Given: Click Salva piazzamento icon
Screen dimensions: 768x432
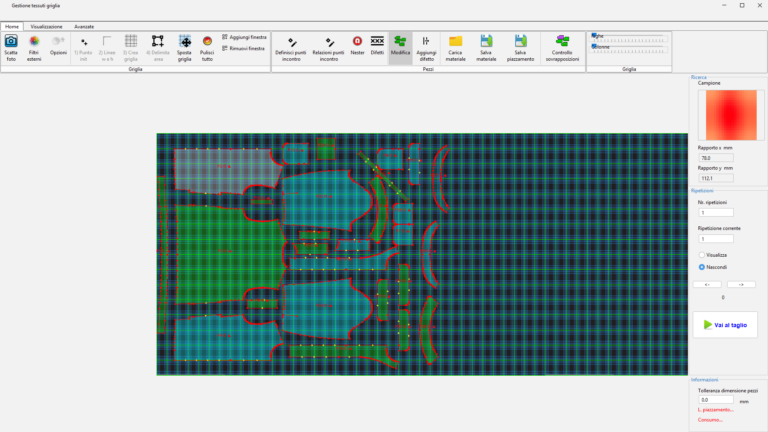Looking at the screenshot, I should click(520, 42).
